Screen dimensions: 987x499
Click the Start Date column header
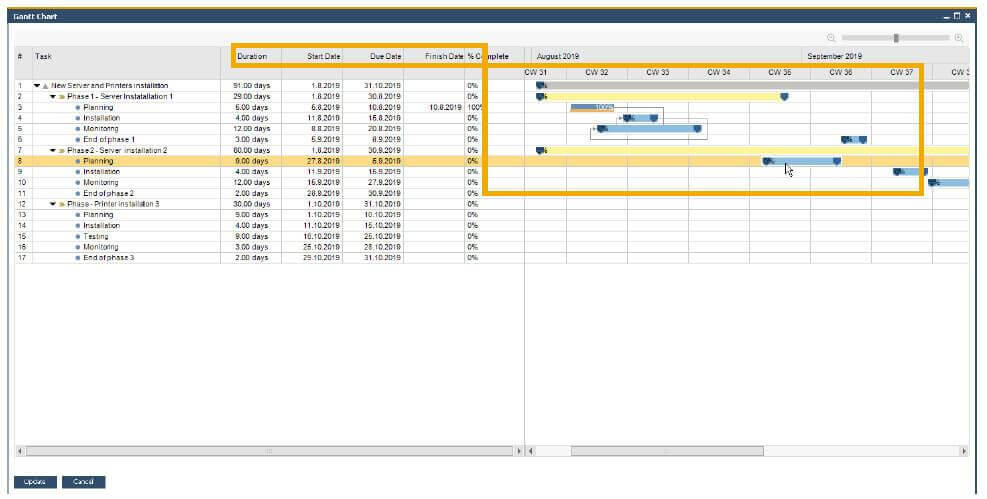coord(324,57)
